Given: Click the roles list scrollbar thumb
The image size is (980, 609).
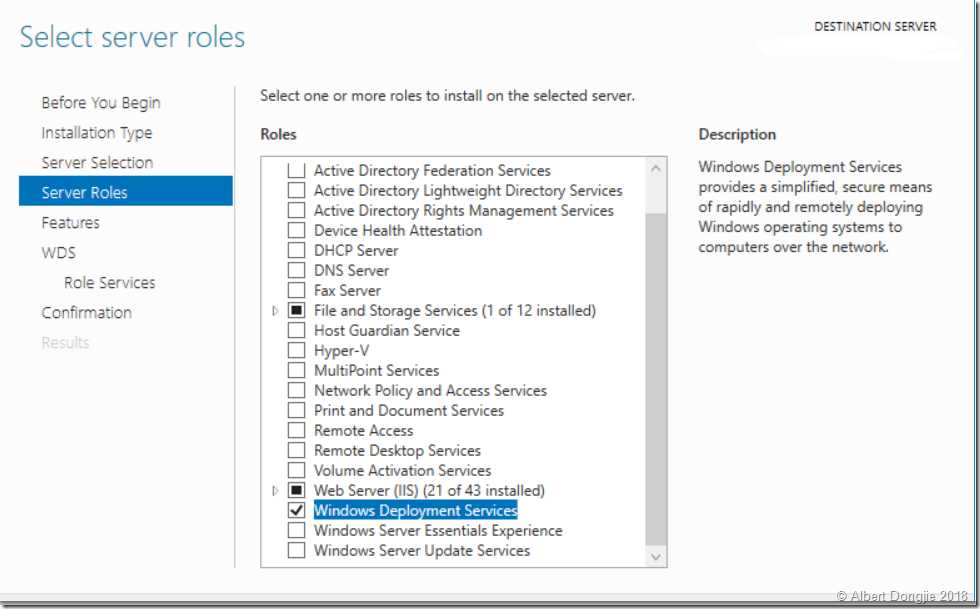Looking at the screenshot, I should [x=656, y=378].
